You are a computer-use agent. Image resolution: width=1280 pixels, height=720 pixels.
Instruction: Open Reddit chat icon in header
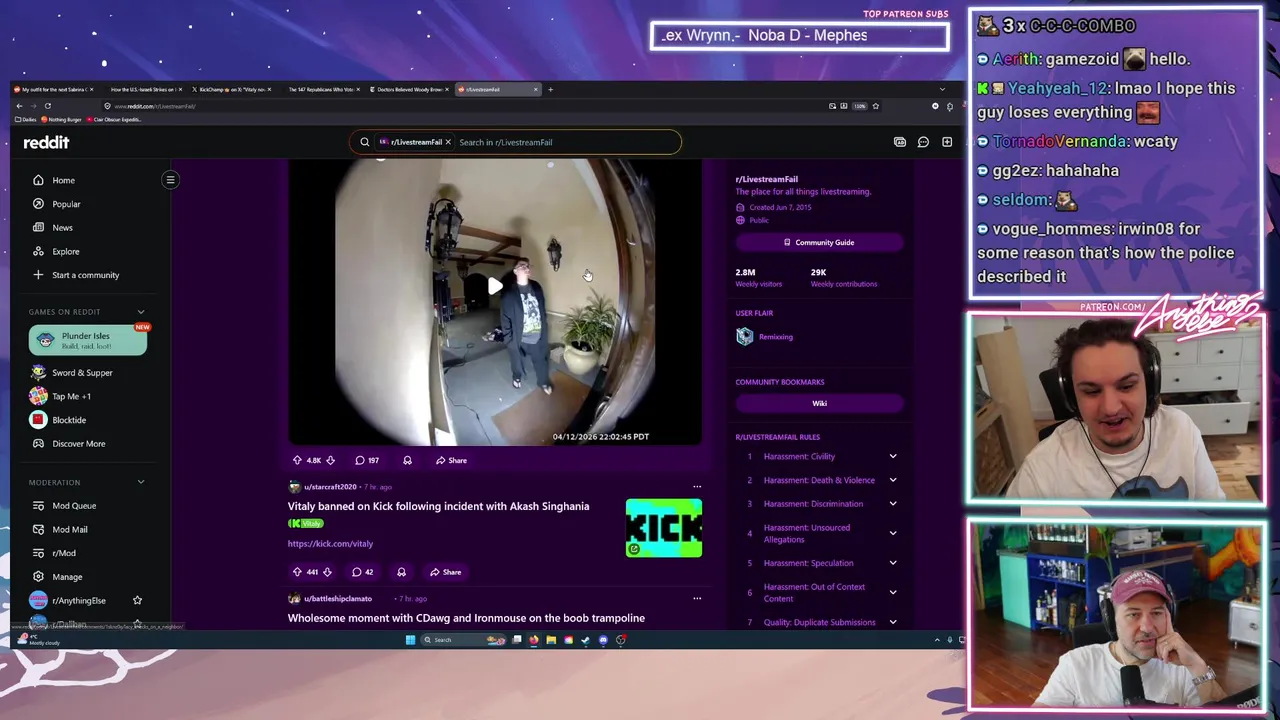click(x=923, y=142)
